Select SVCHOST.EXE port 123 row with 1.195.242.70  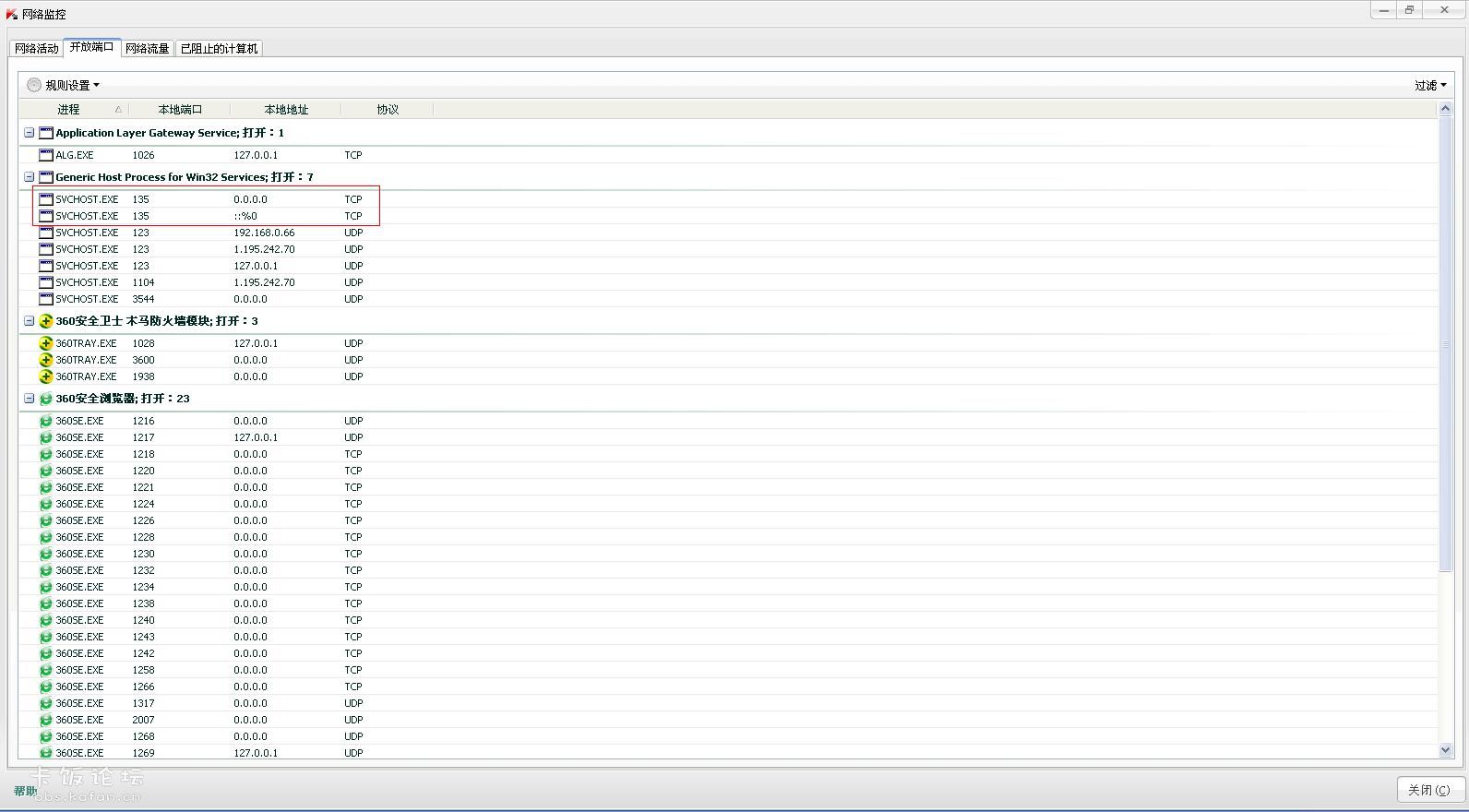click(729, 249)
